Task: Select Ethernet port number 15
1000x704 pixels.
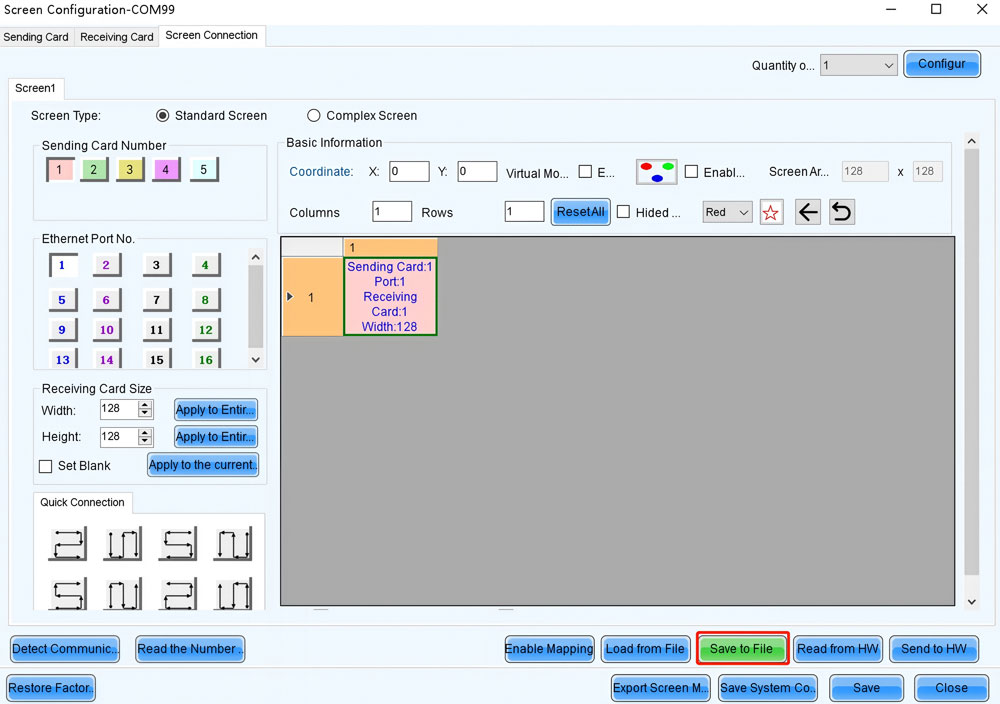Action: pos(156,359)
